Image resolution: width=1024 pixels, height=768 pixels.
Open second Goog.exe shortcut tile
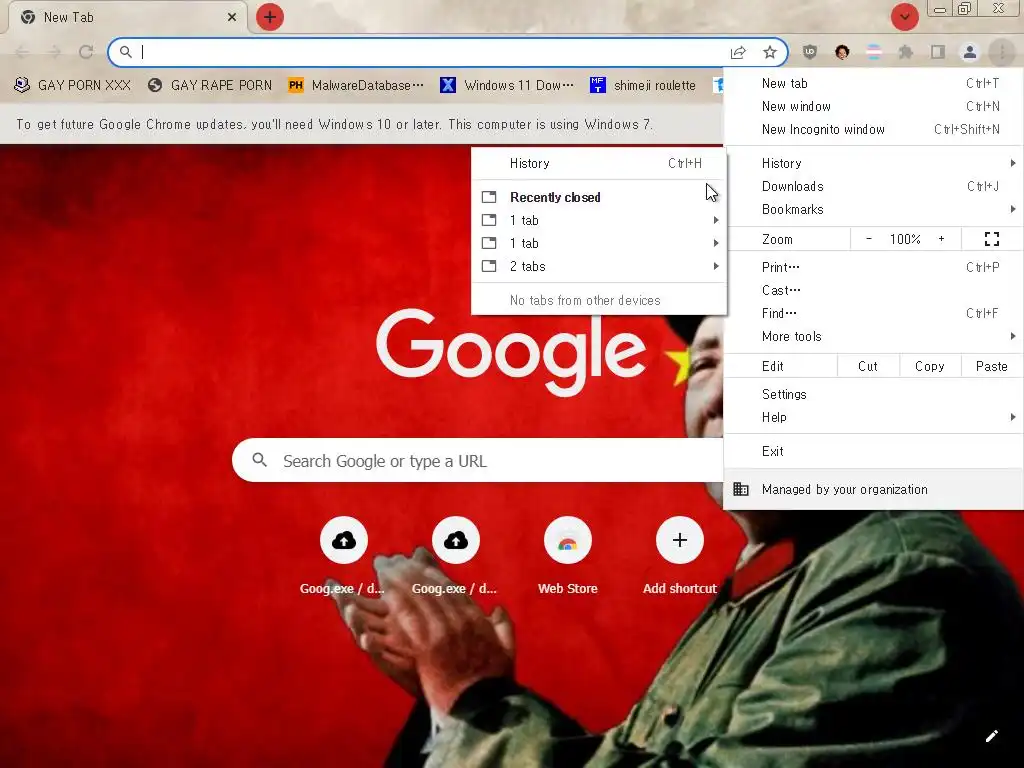(455, 555)
